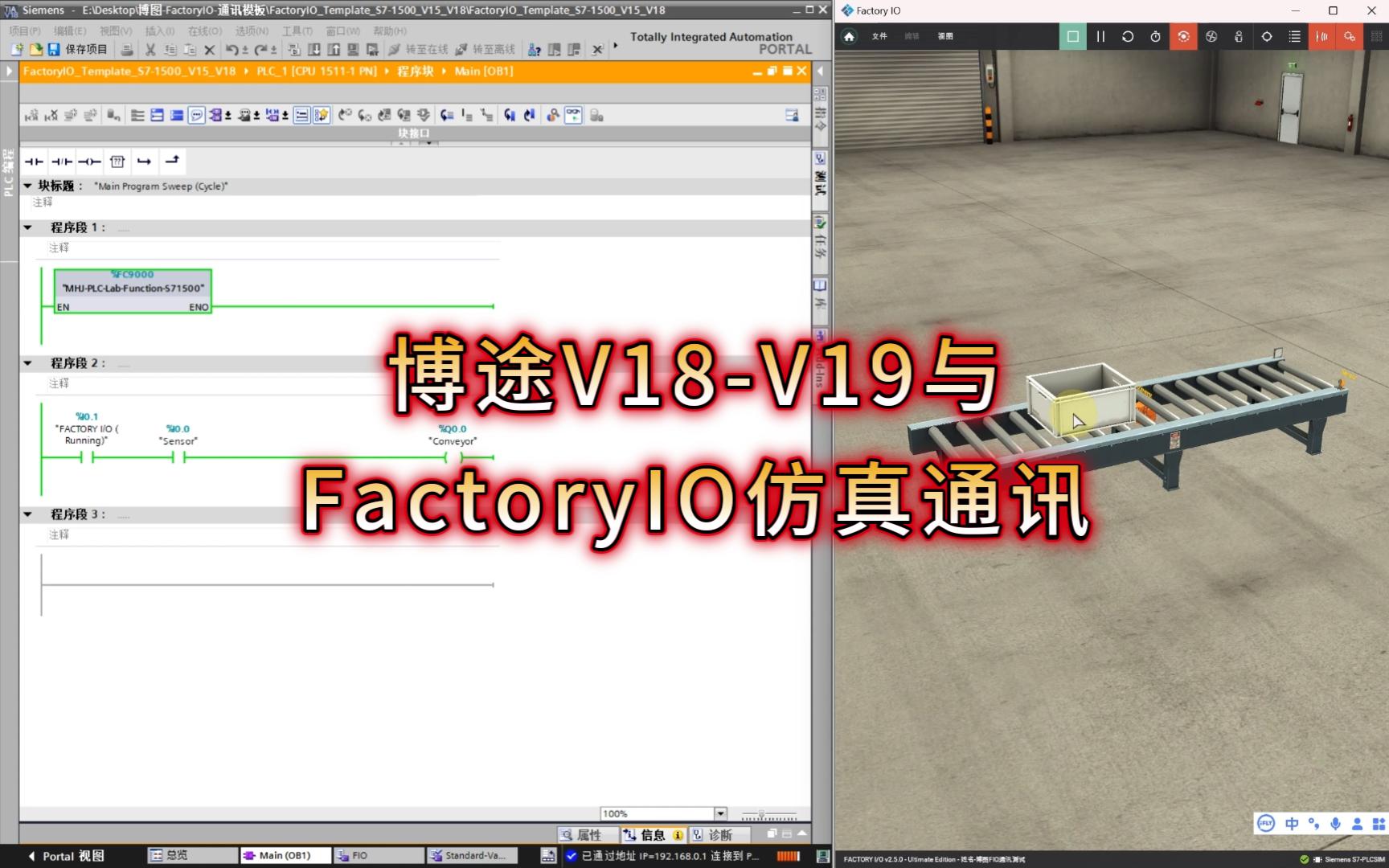
Task: Open the 总览 overview taskbar tab
Action: [x=193, y=856]
